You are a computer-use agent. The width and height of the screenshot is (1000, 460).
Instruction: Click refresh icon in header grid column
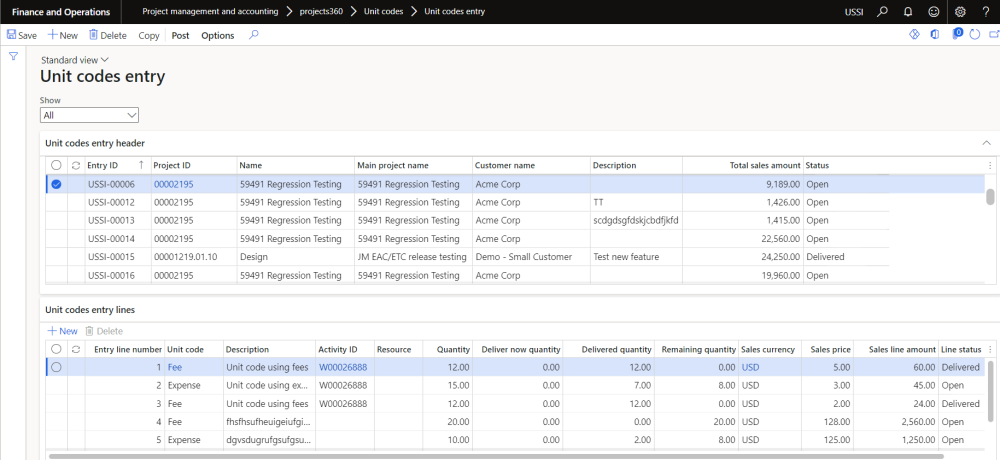75,165
